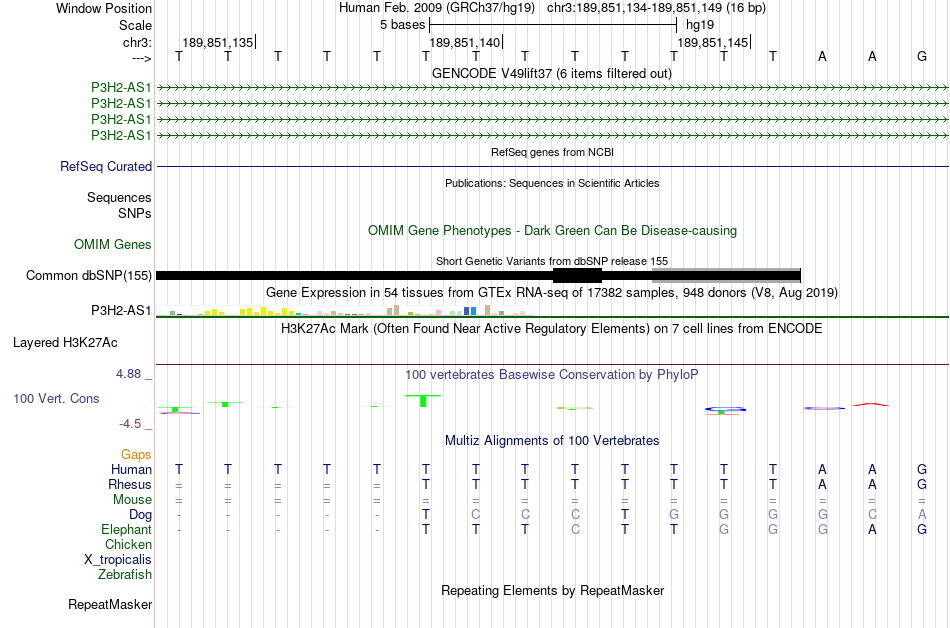Open the H3K27Ac Mark ENCODE track title

[x=552, y=329]
